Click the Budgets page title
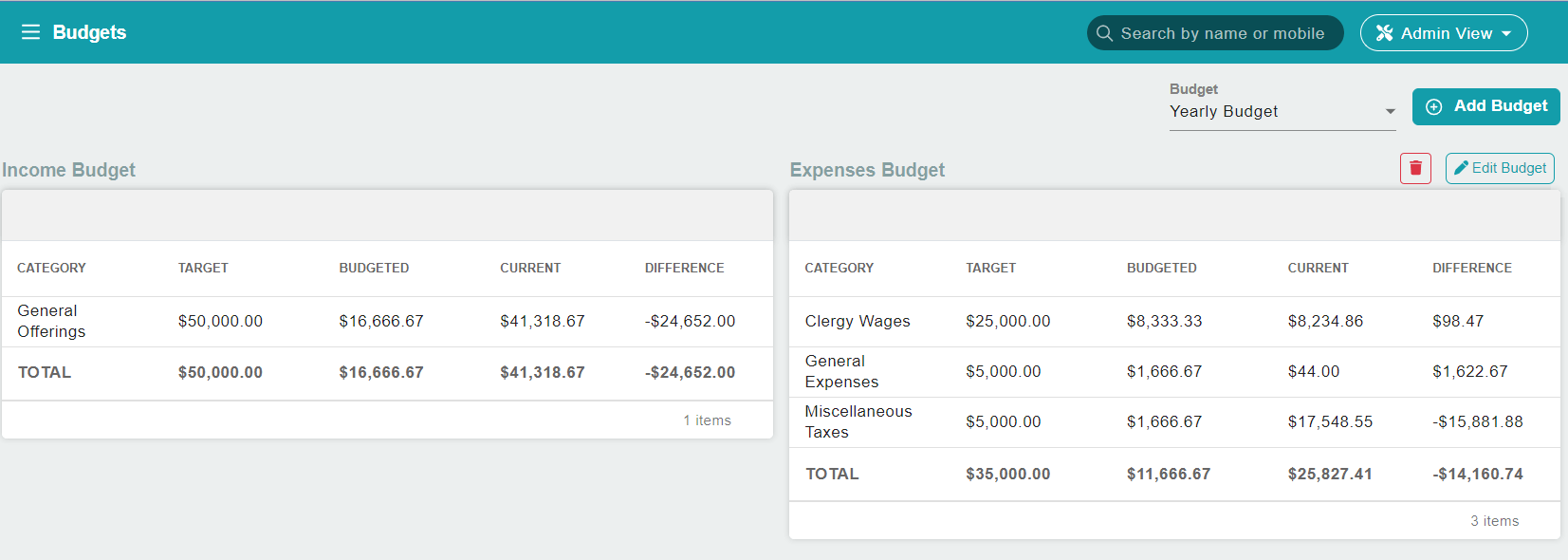 [89, 32]
